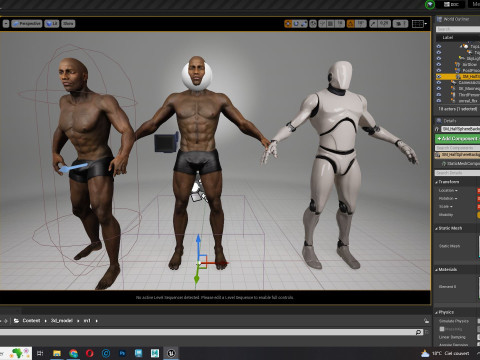Open surface snapping options in viewport toolbar
The width and height of the screenshot is (480, 360).
pyautogui.click(x=322, y=24)
